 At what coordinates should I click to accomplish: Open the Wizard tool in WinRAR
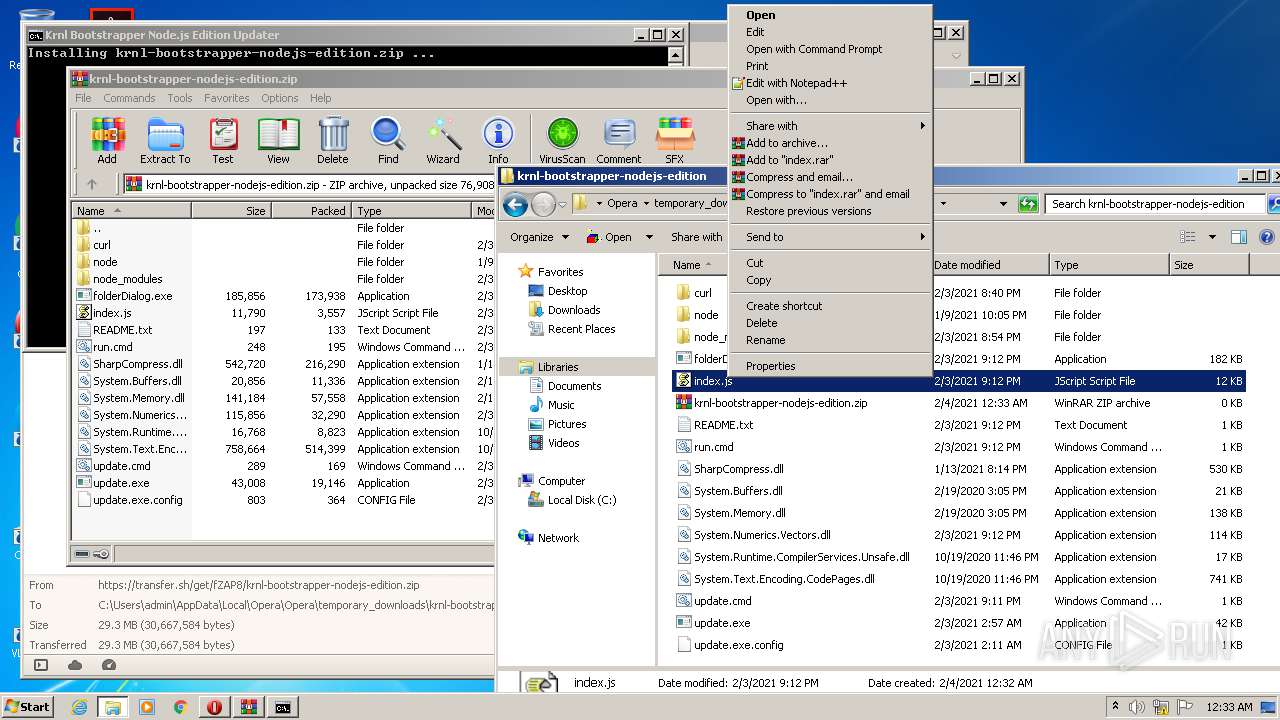[443, 140]
